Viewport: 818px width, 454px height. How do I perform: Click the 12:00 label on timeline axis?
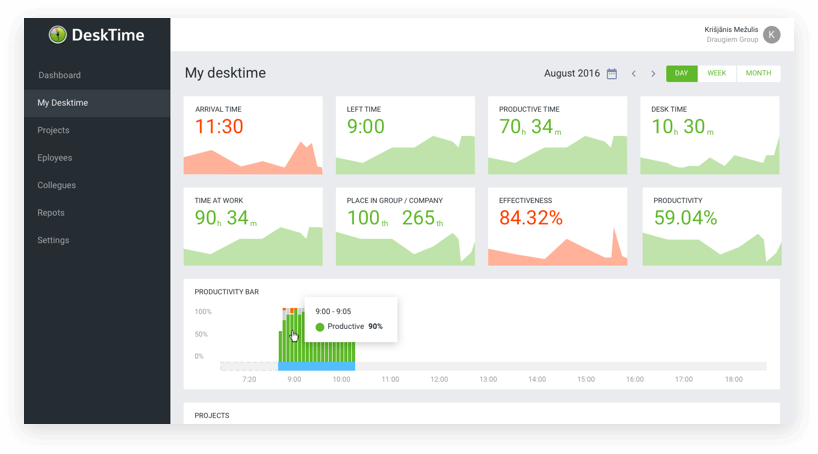pyautogui.click(x=439, y=379)
